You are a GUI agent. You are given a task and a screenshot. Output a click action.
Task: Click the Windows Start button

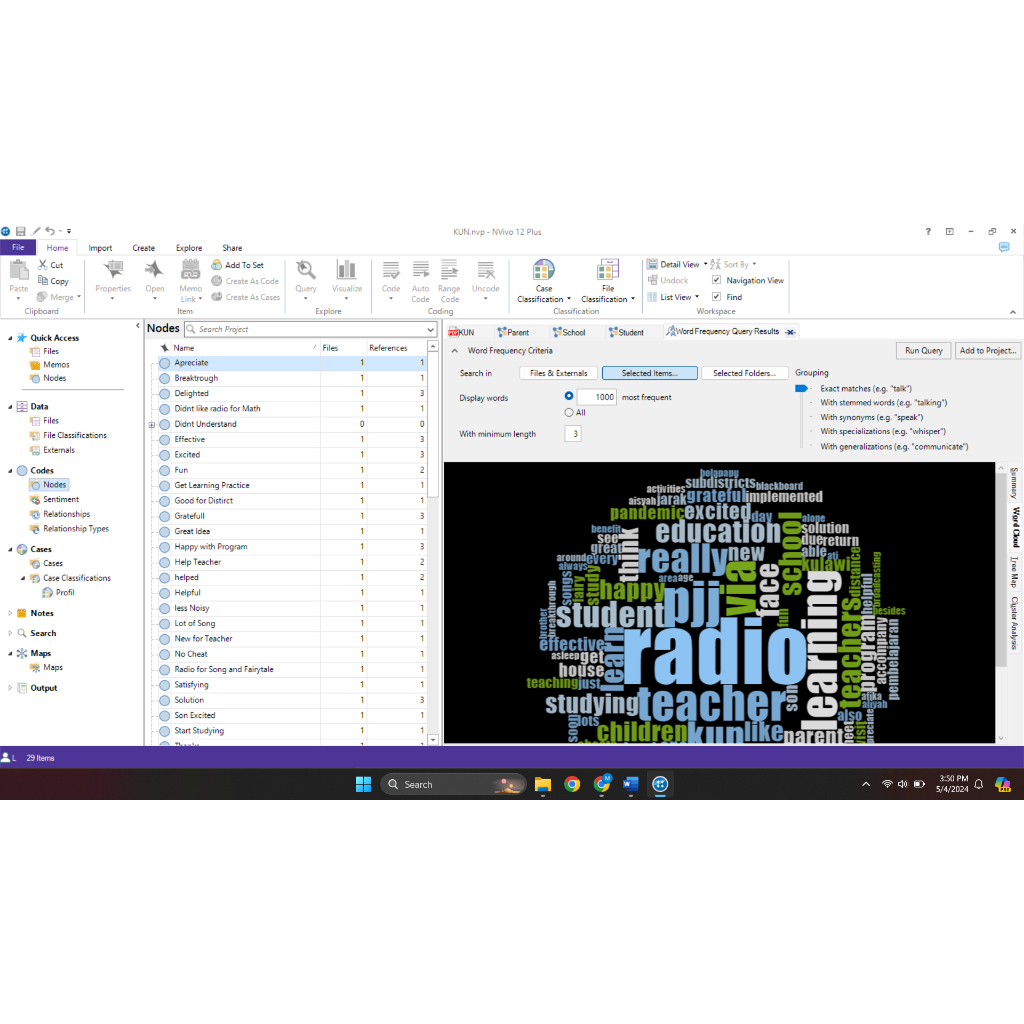[363, 784]
